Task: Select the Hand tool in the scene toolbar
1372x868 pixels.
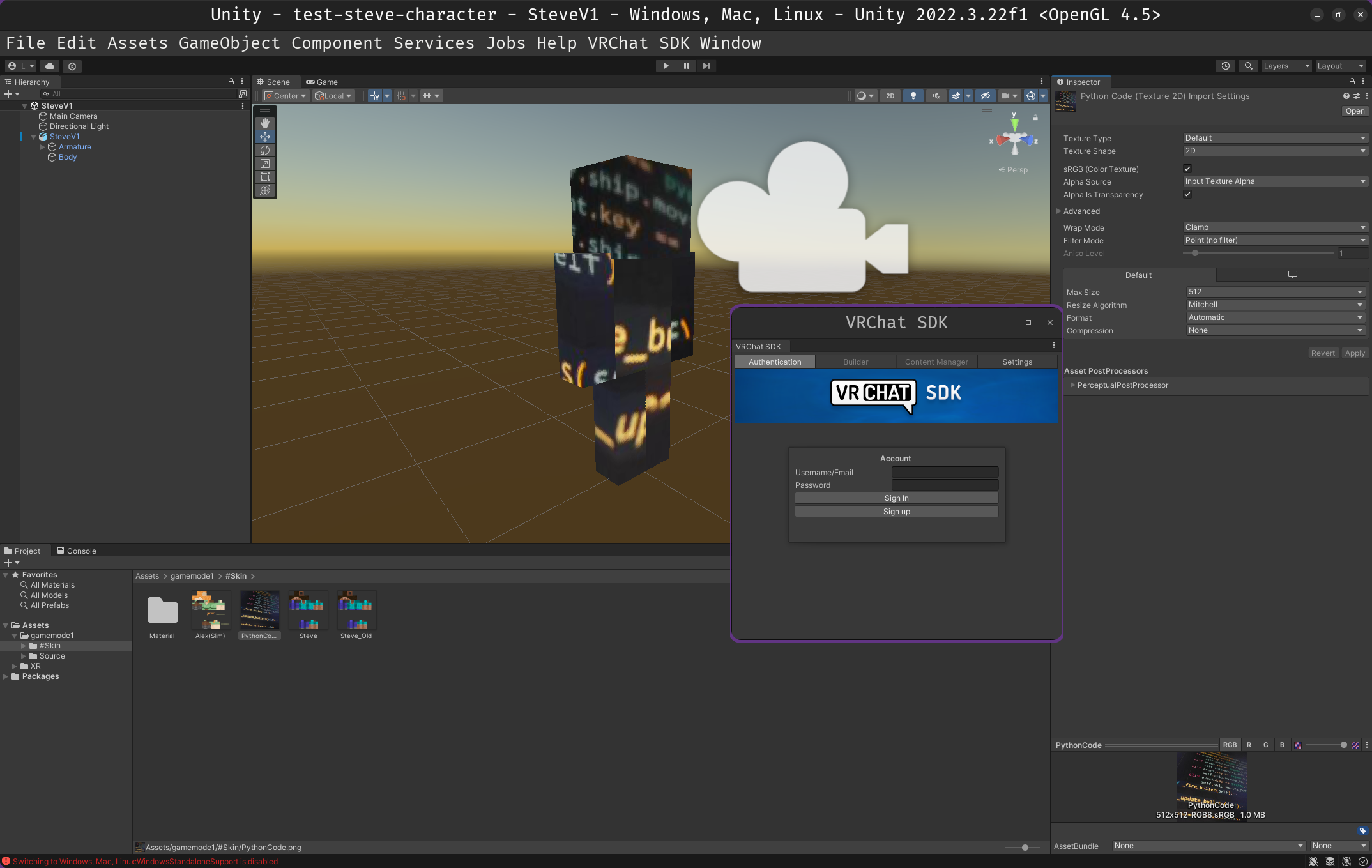Action: pos(265,123)
